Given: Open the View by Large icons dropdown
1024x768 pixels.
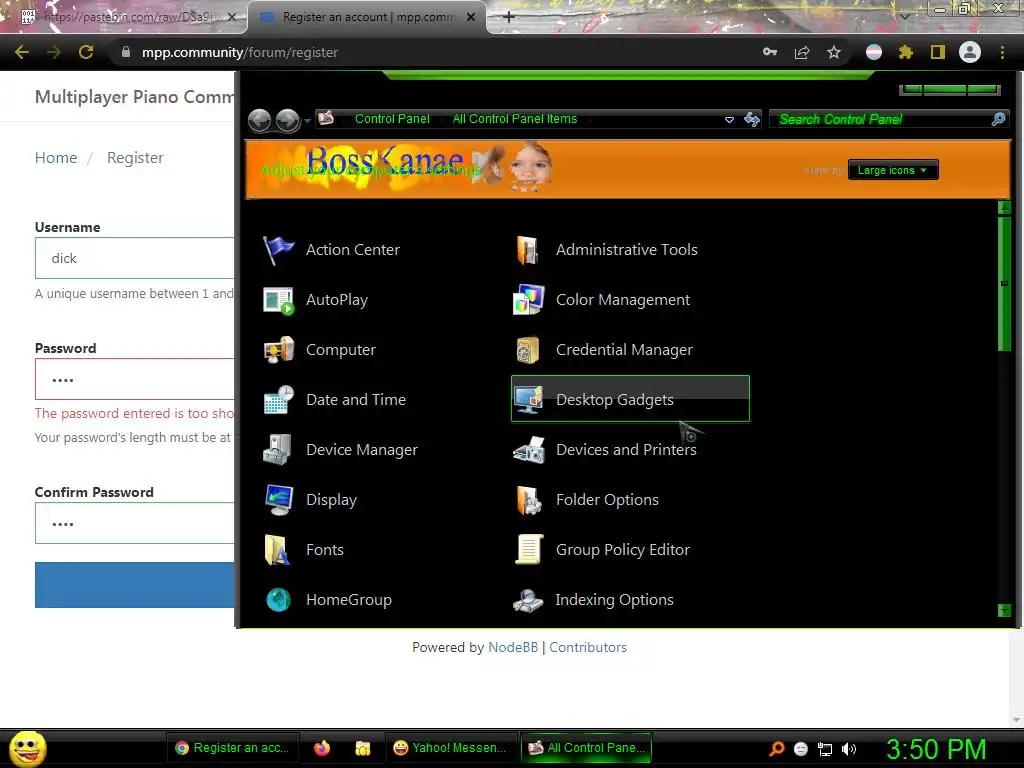Looking at the screenshot, I should [893, 170].
